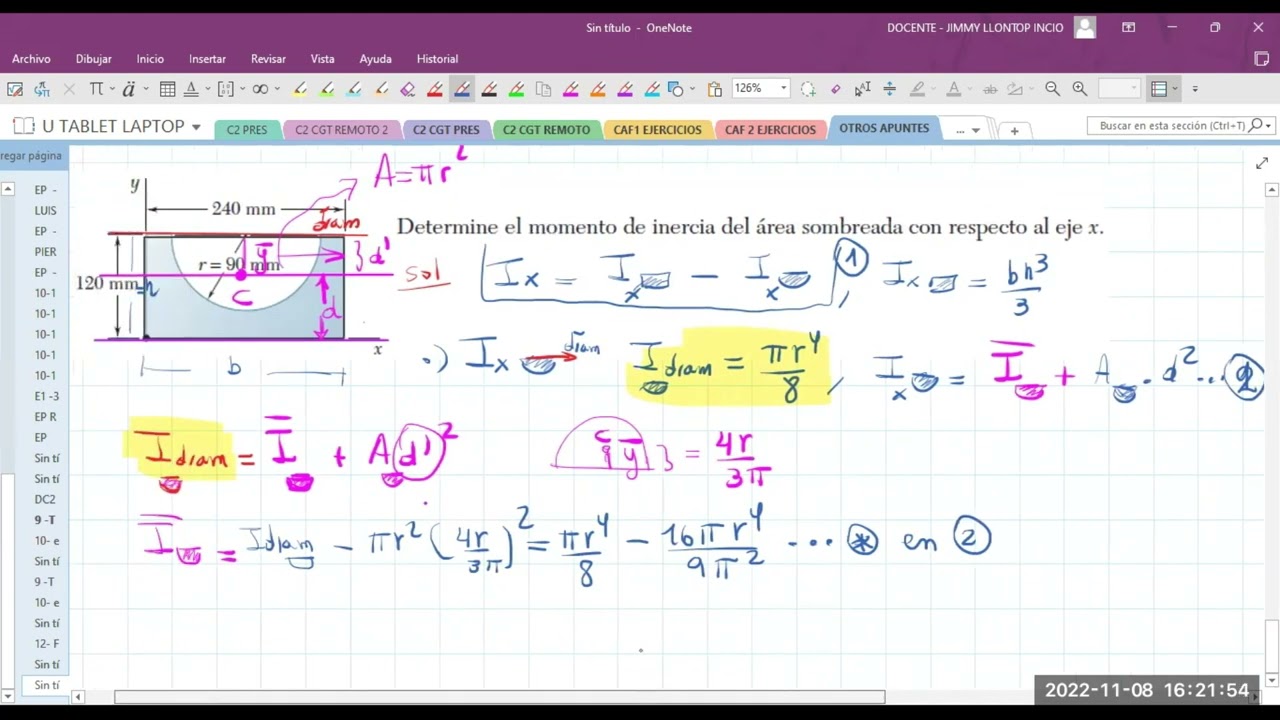The image size is (1280, 720).
Task: Open the E1 -3 page
Action: pyautogui.click(x=46, y=396)
